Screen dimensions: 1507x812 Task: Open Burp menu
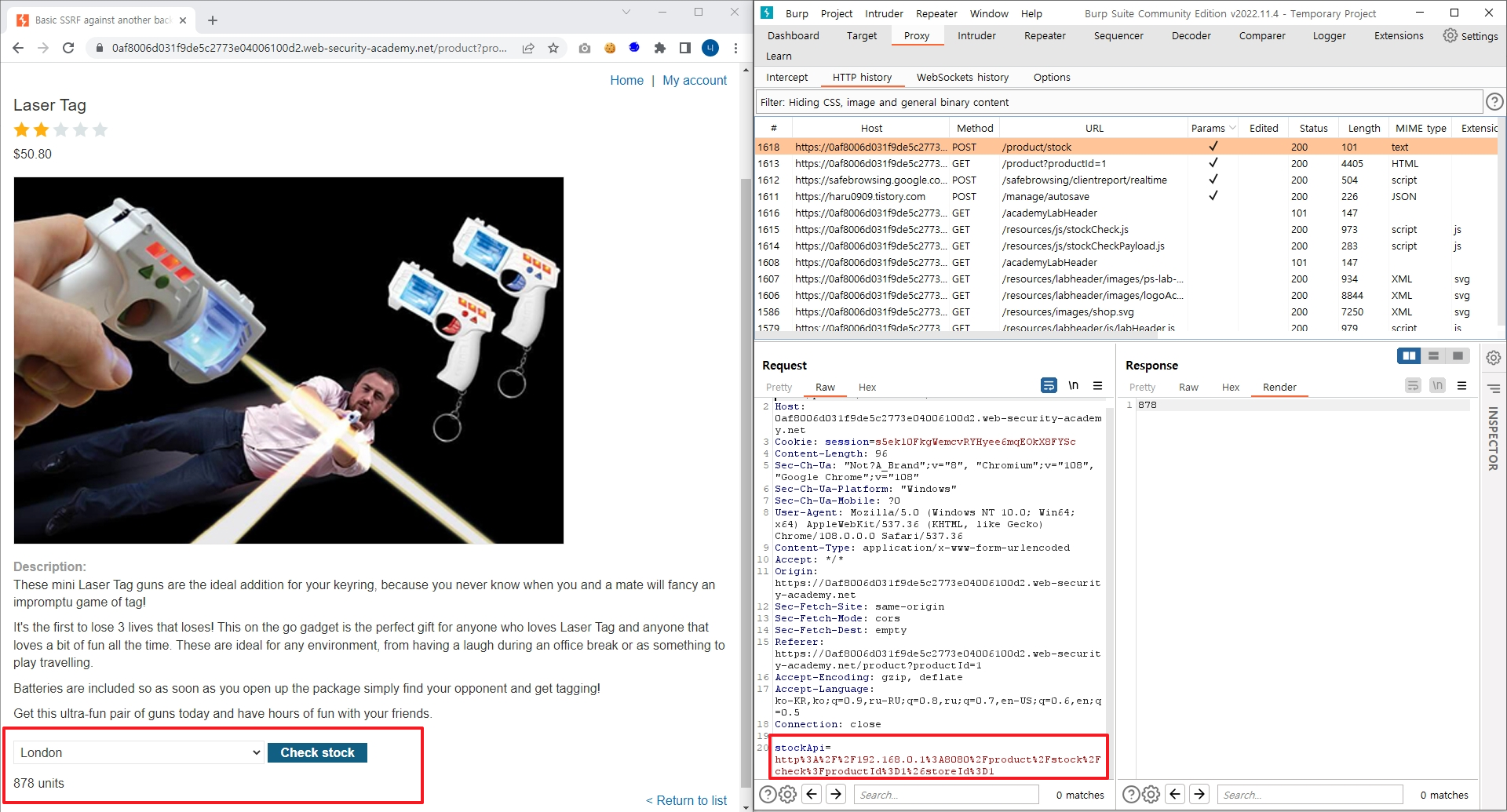pyautogui.click(x=797, y=13)
